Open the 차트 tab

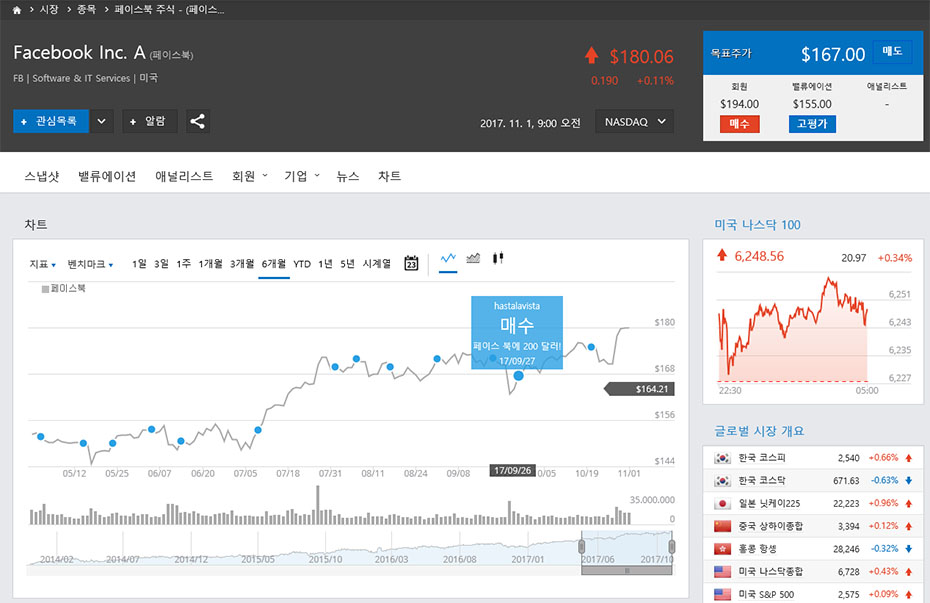tap(390, 176)
